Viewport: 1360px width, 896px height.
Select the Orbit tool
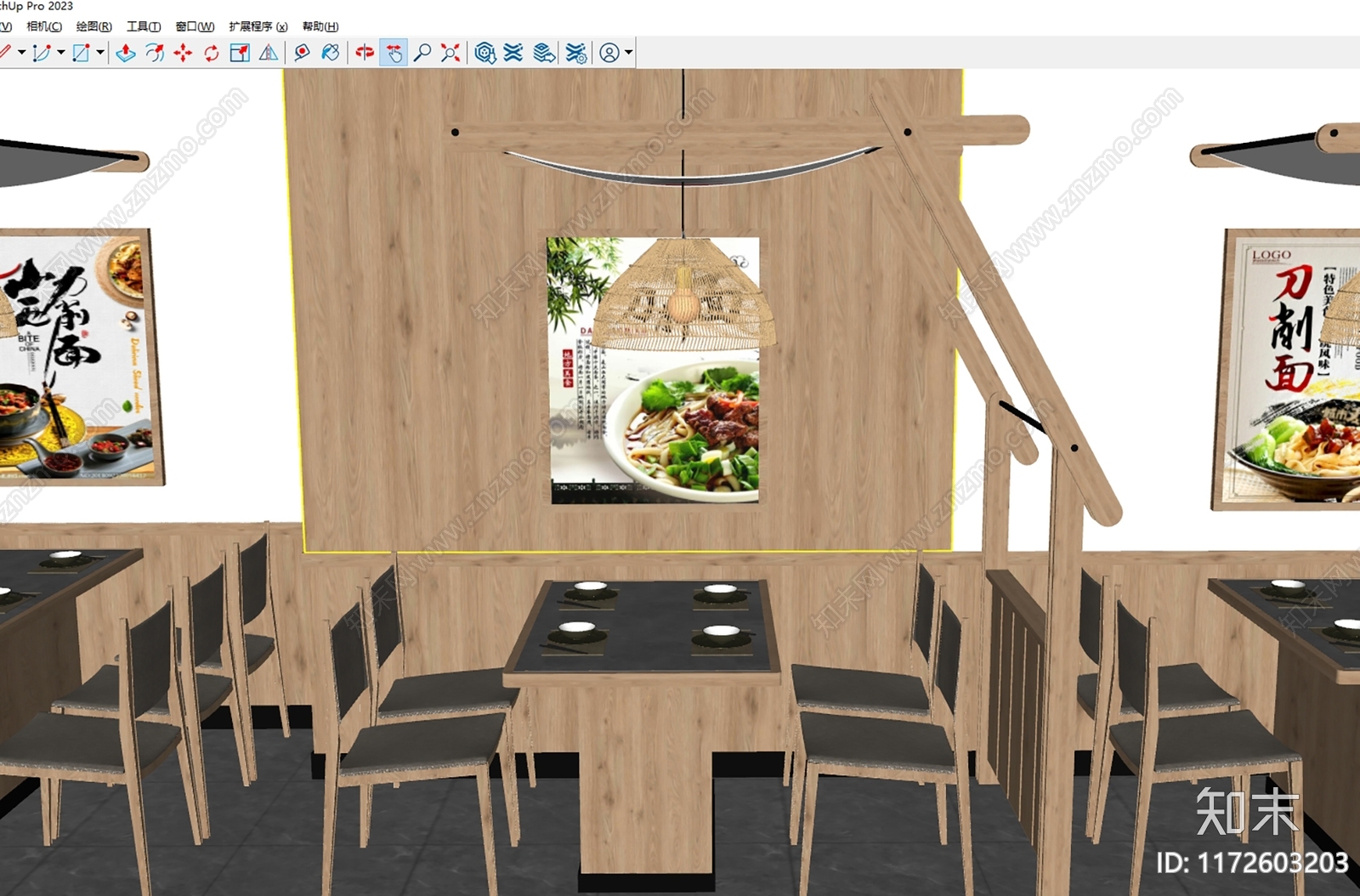[365, 53]
